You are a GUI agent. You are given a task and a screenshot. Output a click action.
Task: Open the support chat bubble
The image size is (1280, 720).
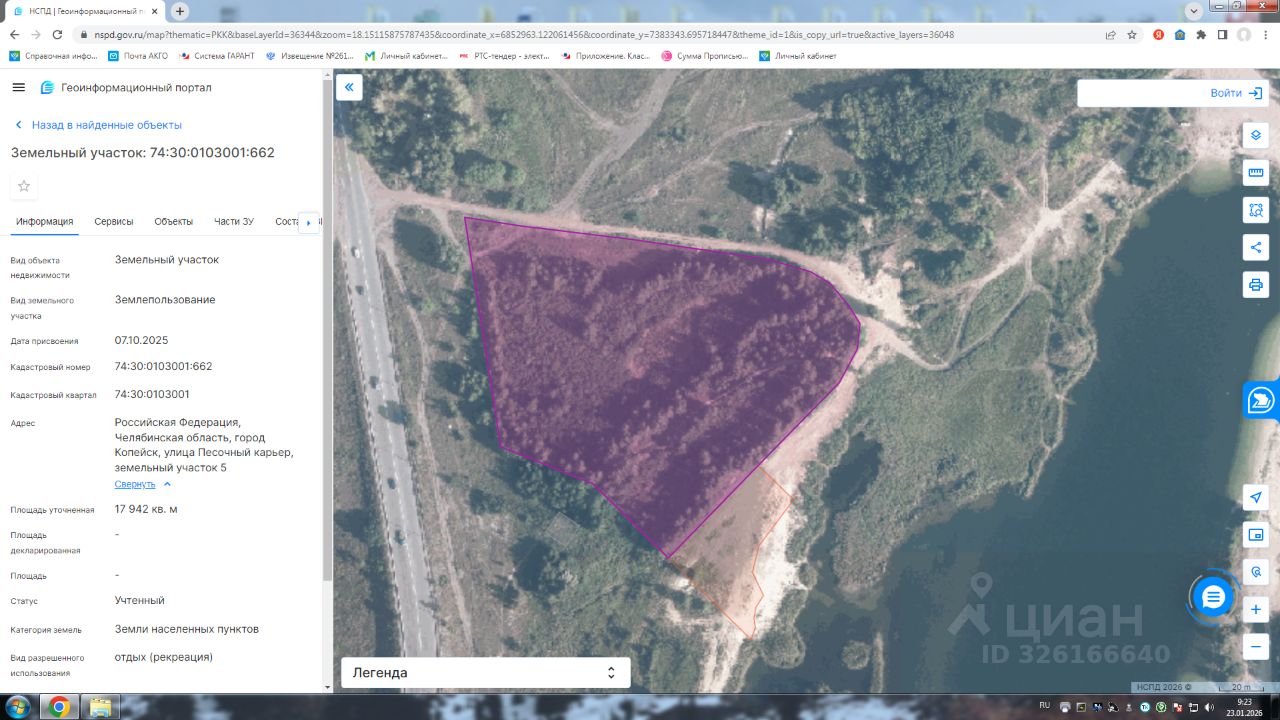click(x=1213, y=598)
